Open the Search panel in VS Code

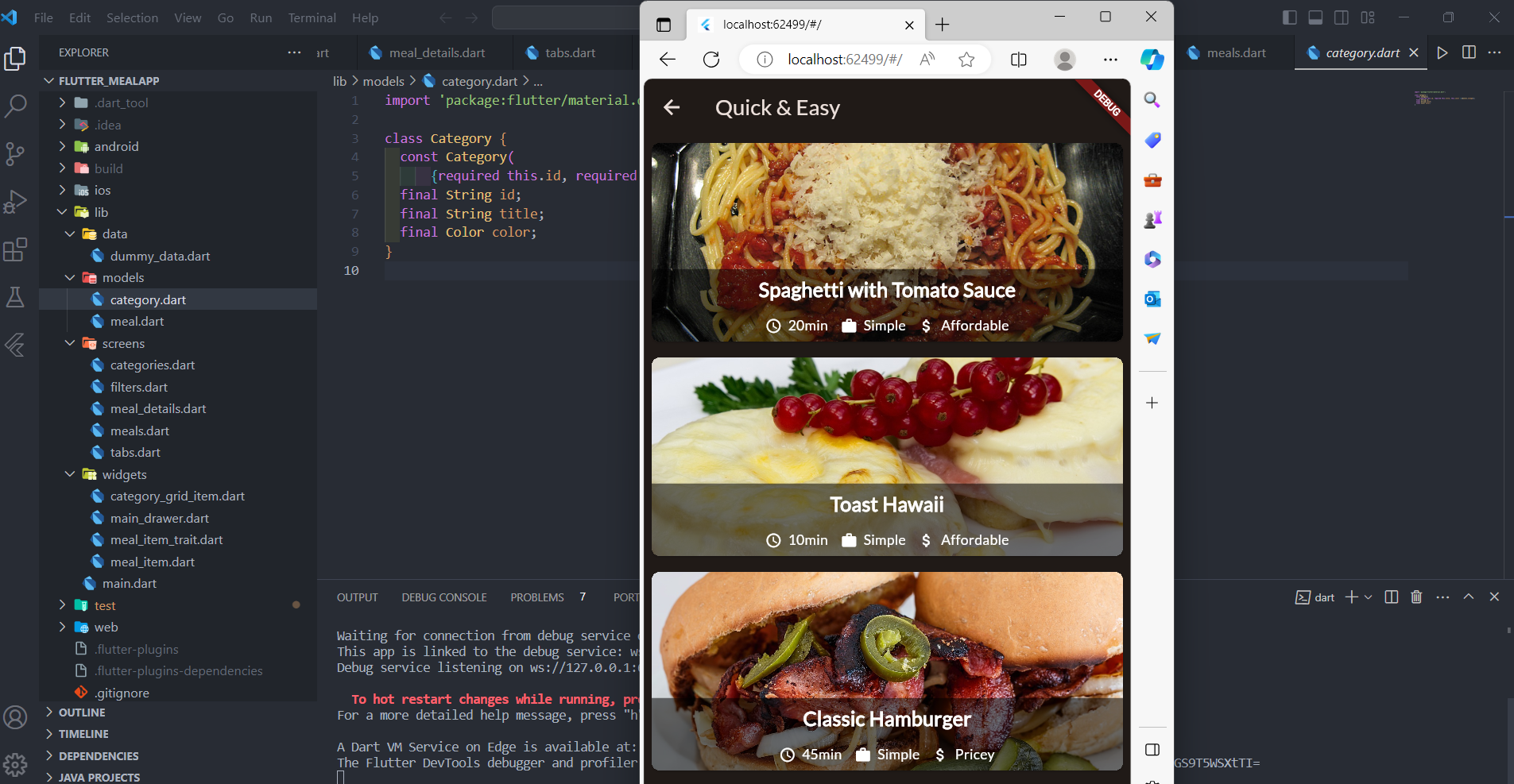pos(16,106)
